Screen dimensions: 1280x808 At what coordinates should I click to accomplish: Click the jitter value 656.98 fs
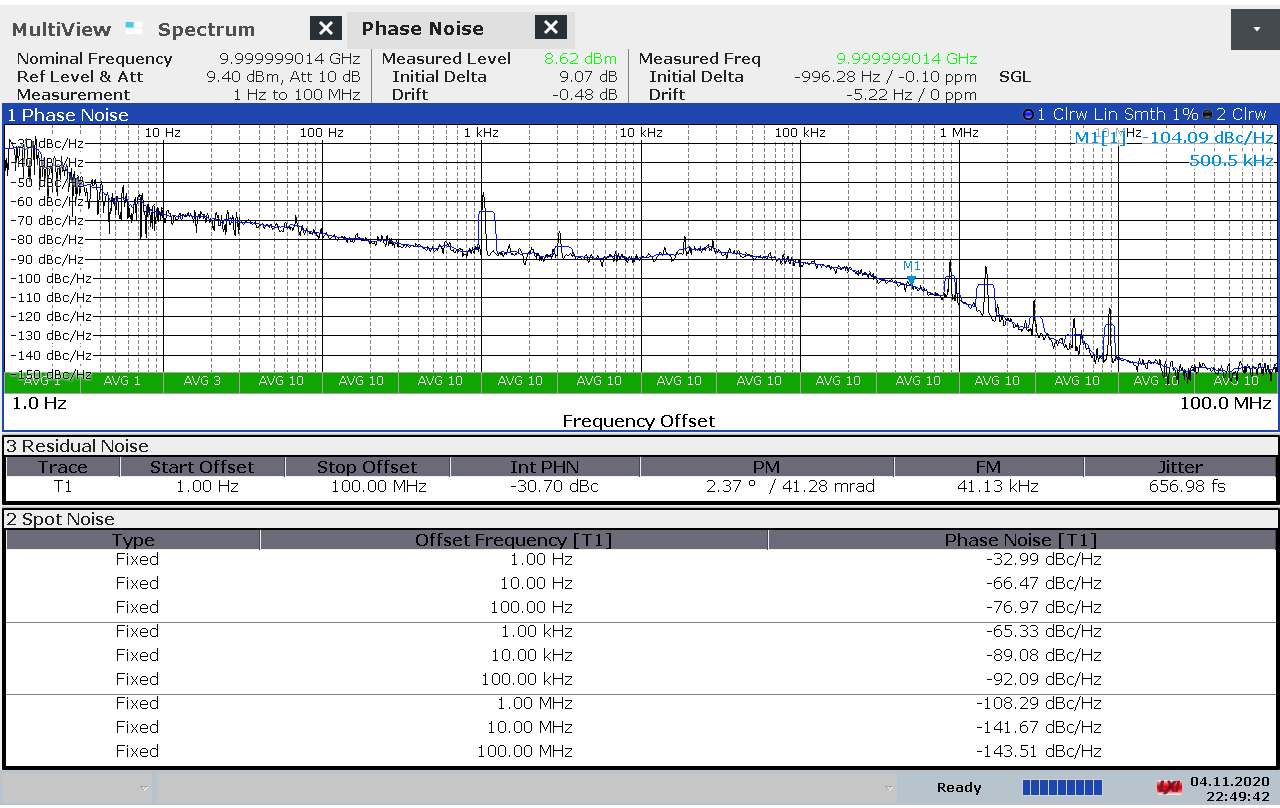coord(1189,487)
